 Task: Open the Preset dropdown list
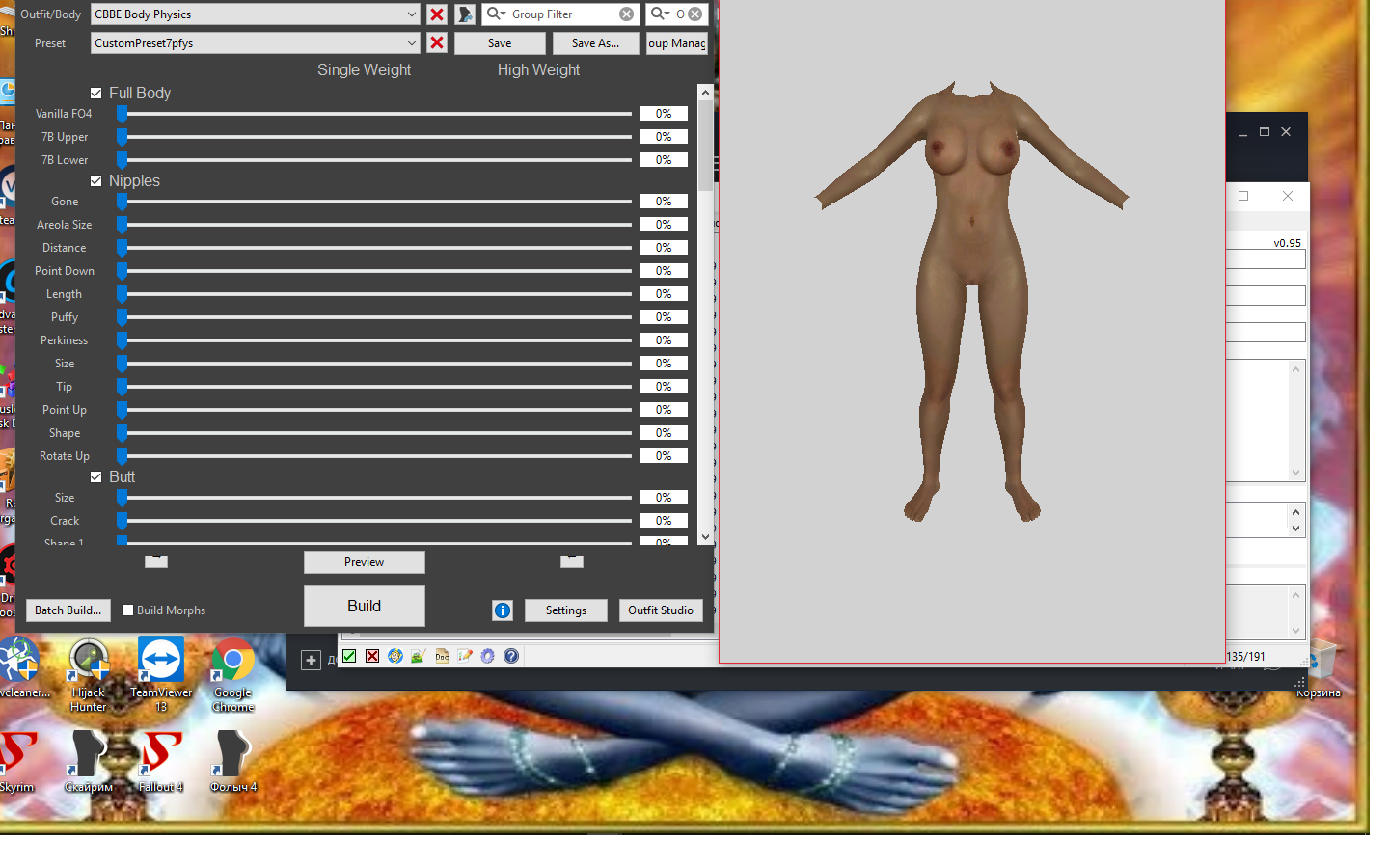412,43
